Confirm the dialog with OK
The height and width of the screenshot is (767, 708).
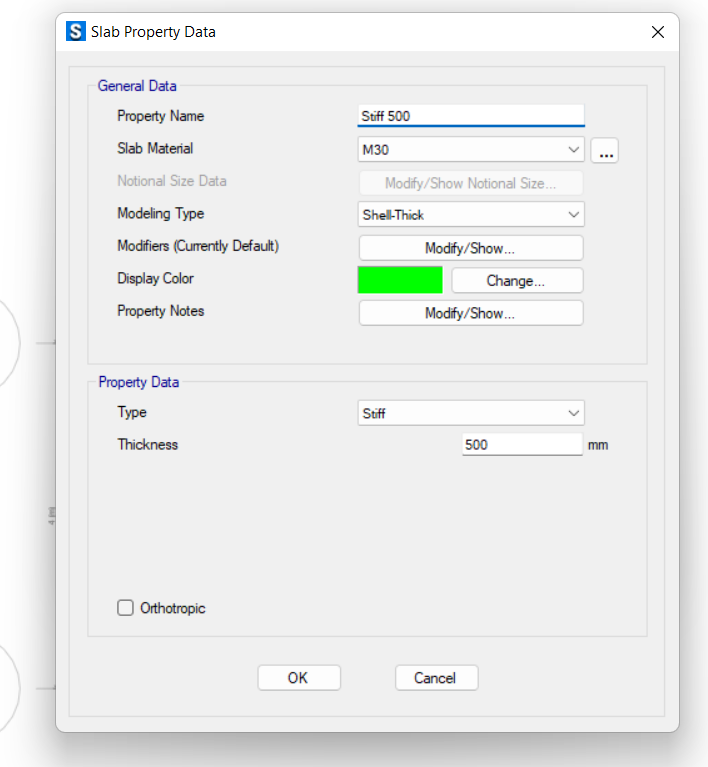pyautogui.click(x=299, y=678)
